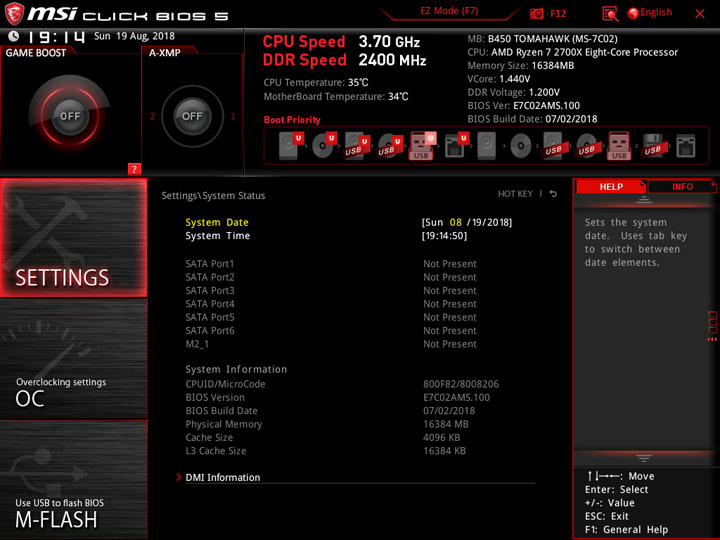The width and height of the screenshot is (720, 540).
Task: Select the month 08 in System Date
Action: 456,222
